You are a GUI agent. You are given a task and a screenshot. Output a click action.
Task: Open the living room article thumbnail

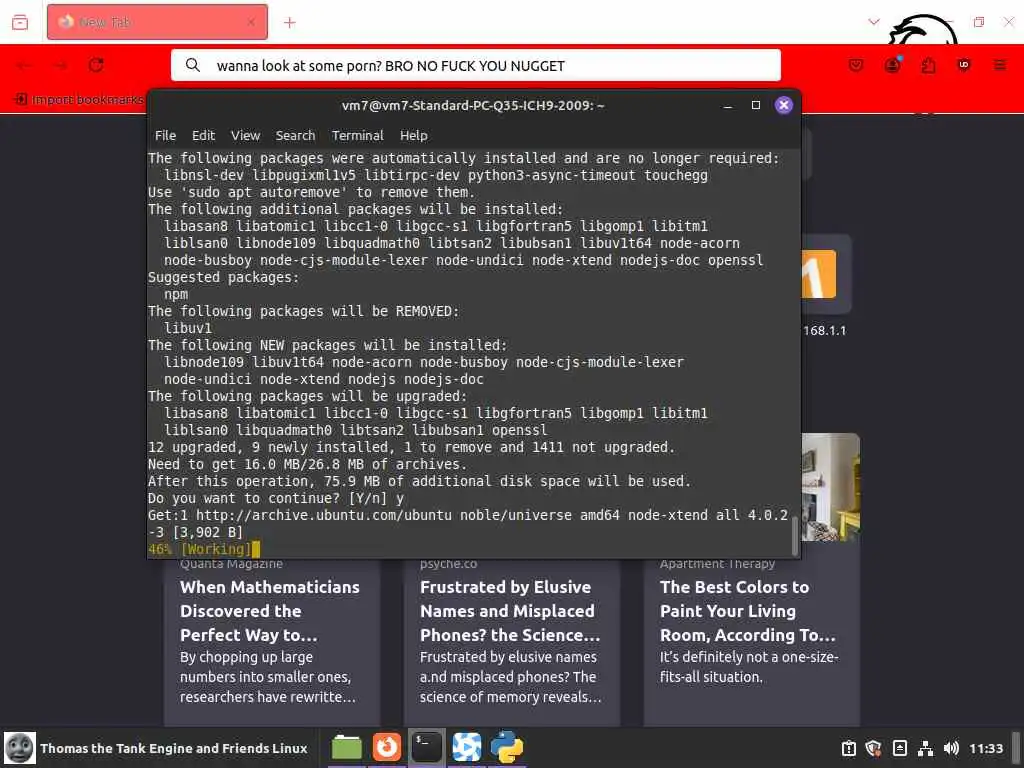830,487
